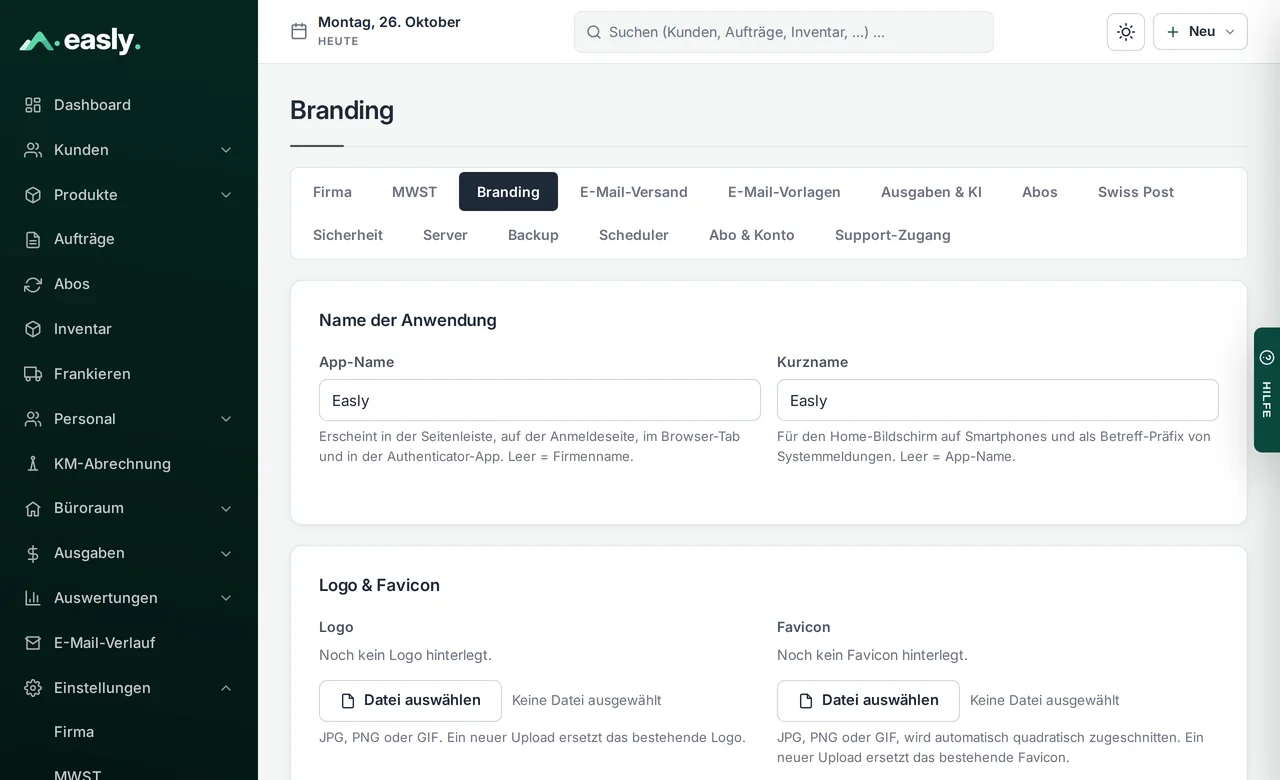Click the Ausgaben dollar icon
The image size is (1280, 780).
pos(33,553)
